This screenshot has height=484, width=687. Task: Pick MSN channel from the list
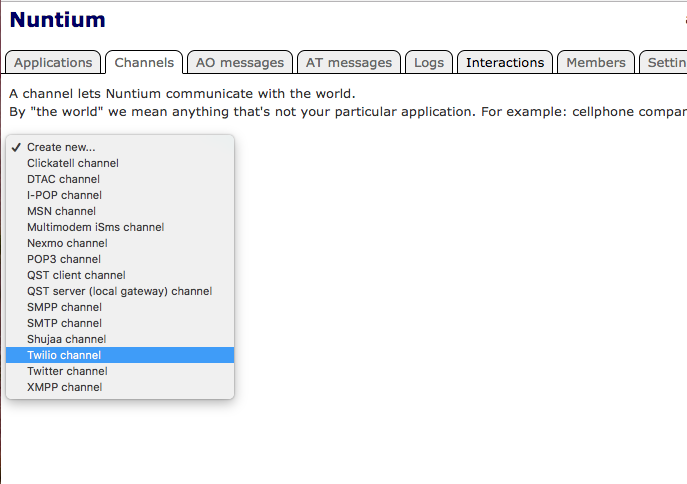tap(120, 211)
